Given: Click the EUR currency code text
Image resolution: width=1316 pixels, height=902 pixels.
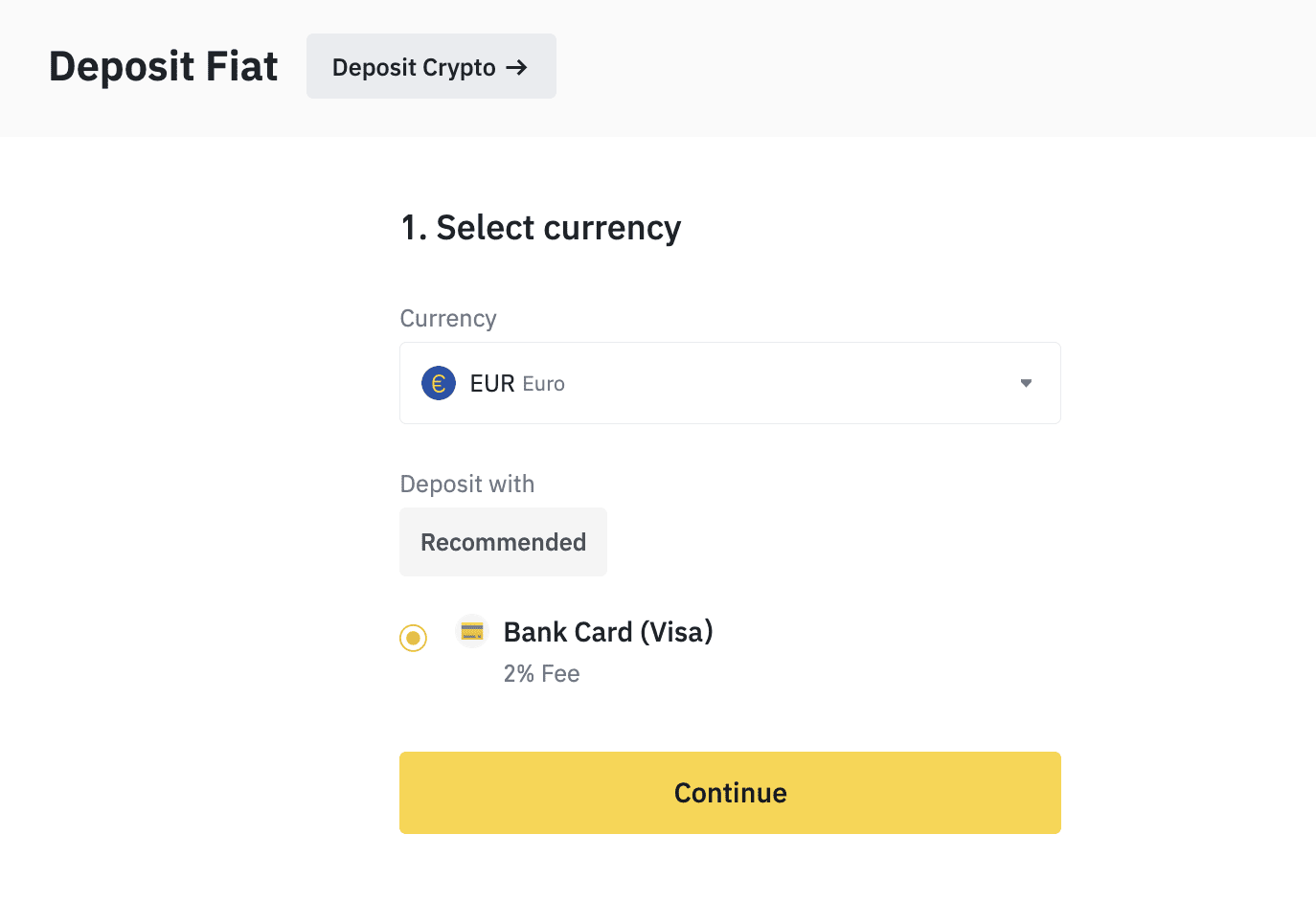Looking at the screenshot, I should pos(492,384).
